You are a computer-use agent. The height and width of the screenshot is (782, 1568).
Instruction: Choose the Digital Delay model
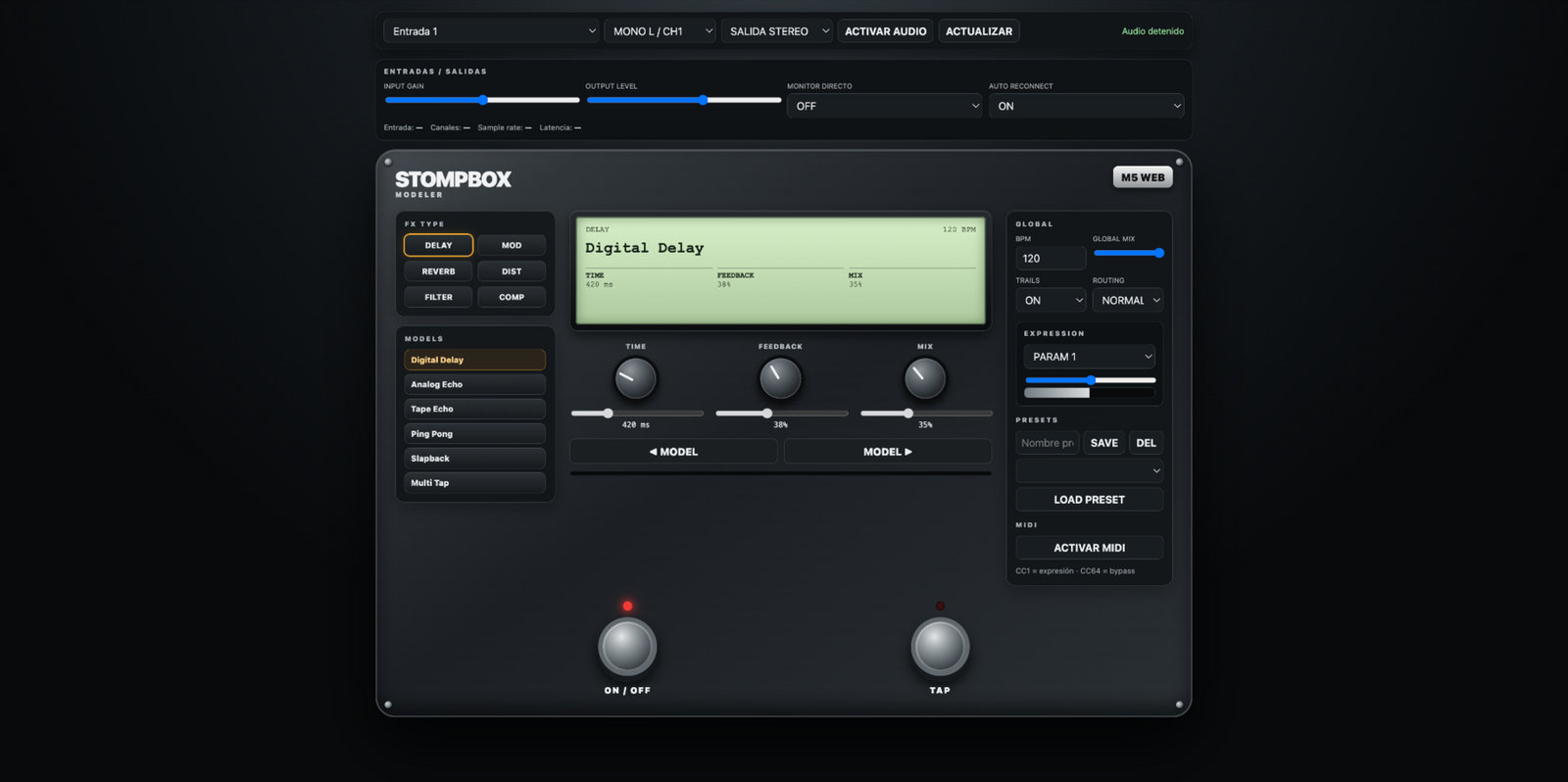474,360
